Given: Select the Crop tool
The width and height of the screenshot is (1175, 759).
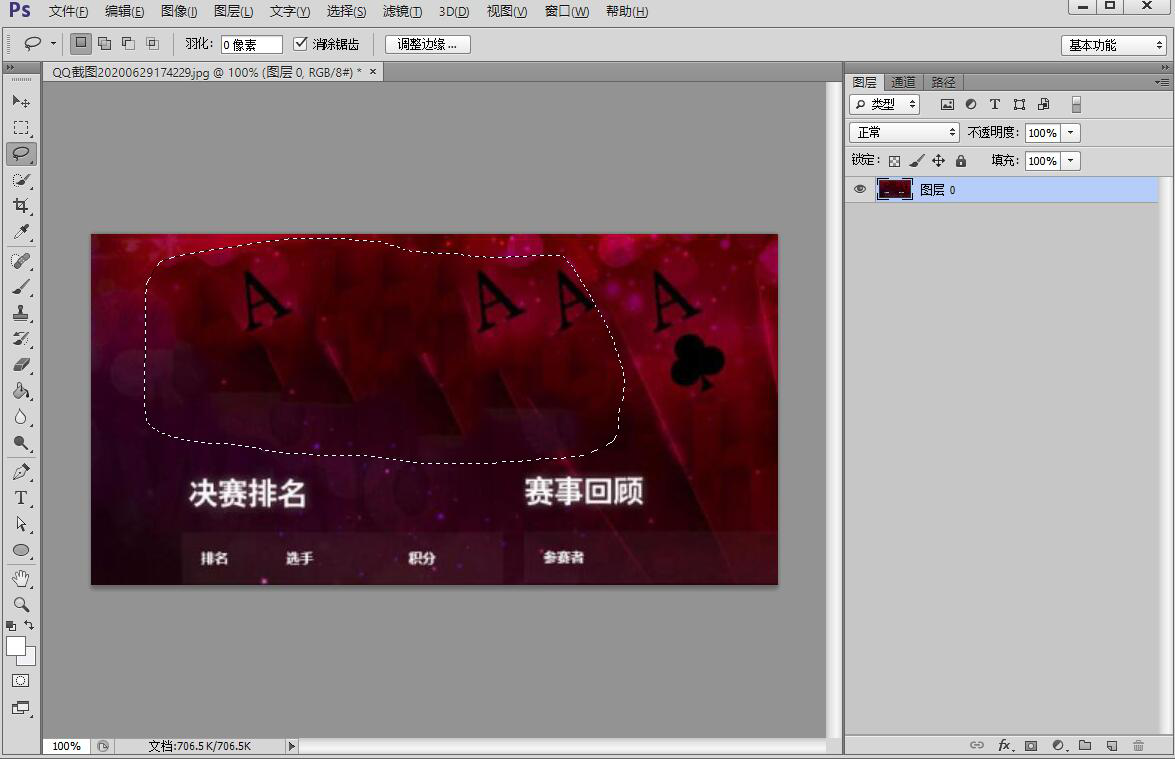Looking at the screenshot, I should tap(21, 206).
